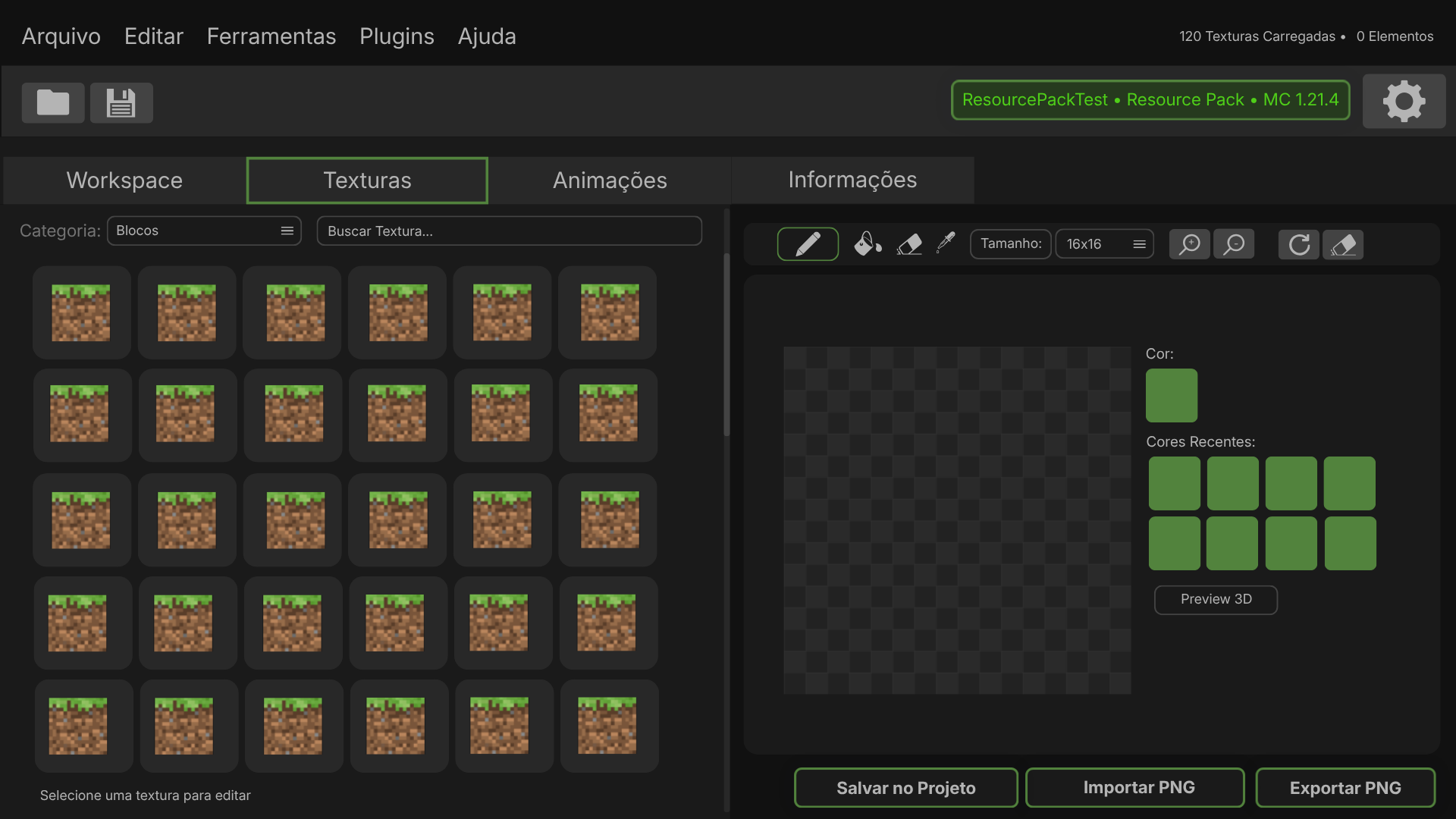This screenshot has height=819, width=1456.
Task: Clear the entire texture canvas
Action: pos(1343,244)
